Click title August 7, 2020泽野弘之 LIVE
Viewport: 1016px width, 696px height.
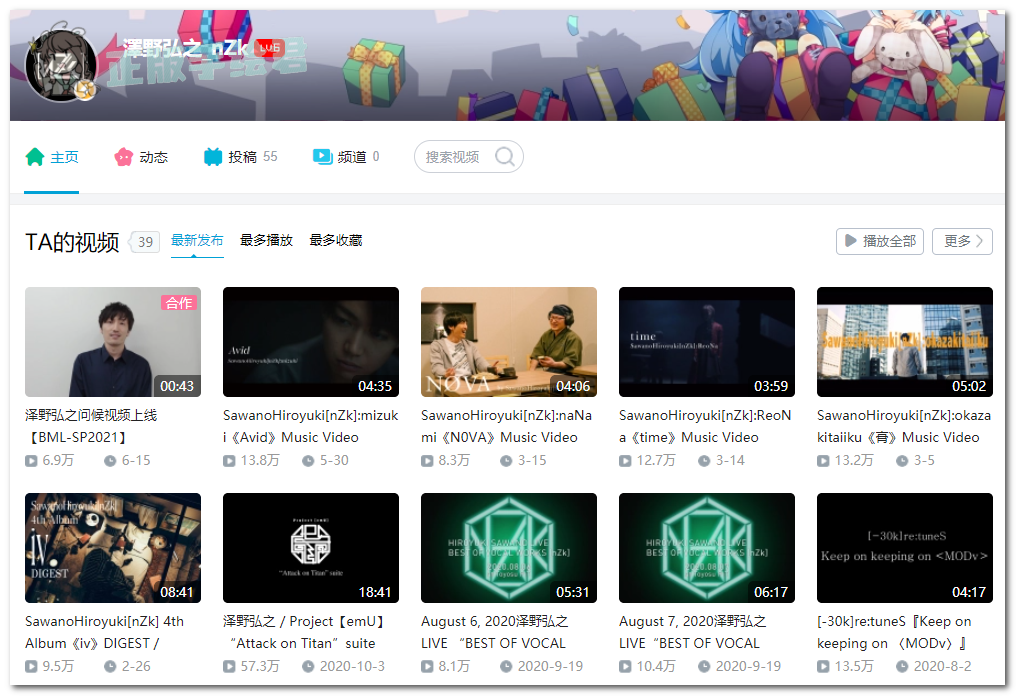click(693, 632)
